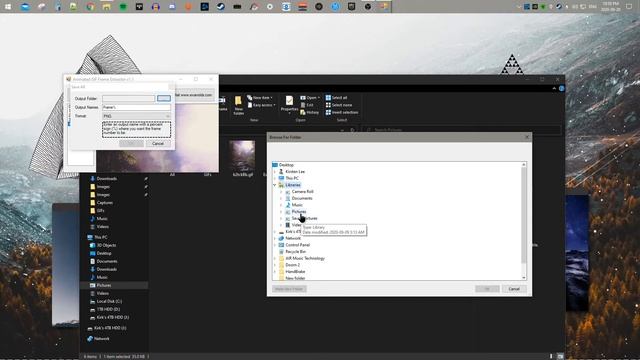Click the folder tree vertical scrollbar

(524, 216)
